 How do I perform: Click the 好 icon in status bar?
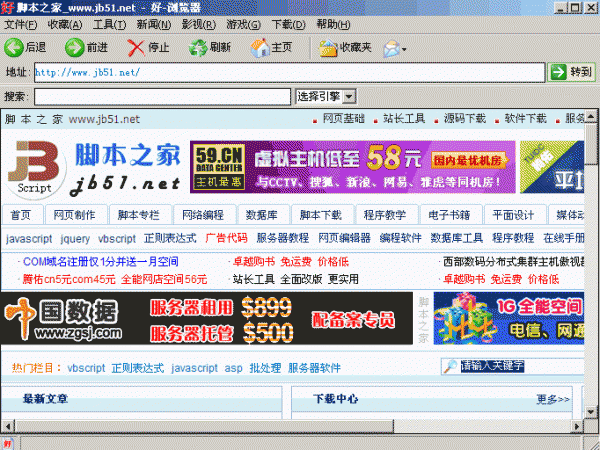(7, 443)
